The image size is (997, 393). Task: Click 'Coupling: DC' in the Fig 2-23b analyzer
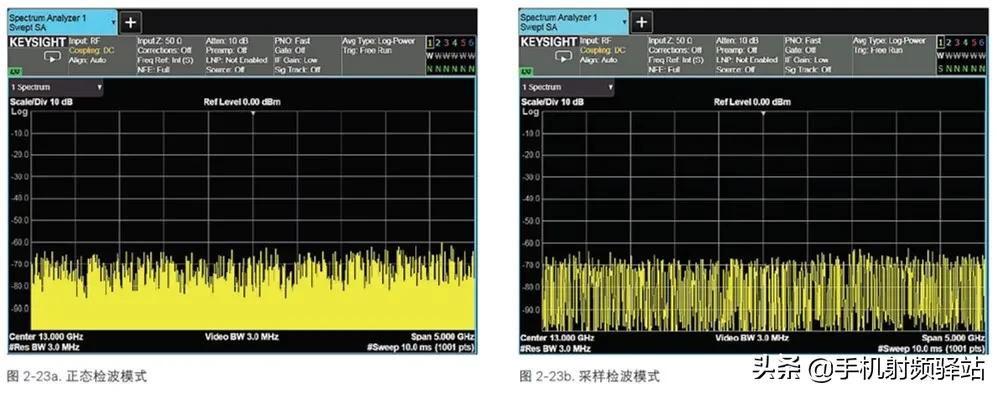[604, 50]
